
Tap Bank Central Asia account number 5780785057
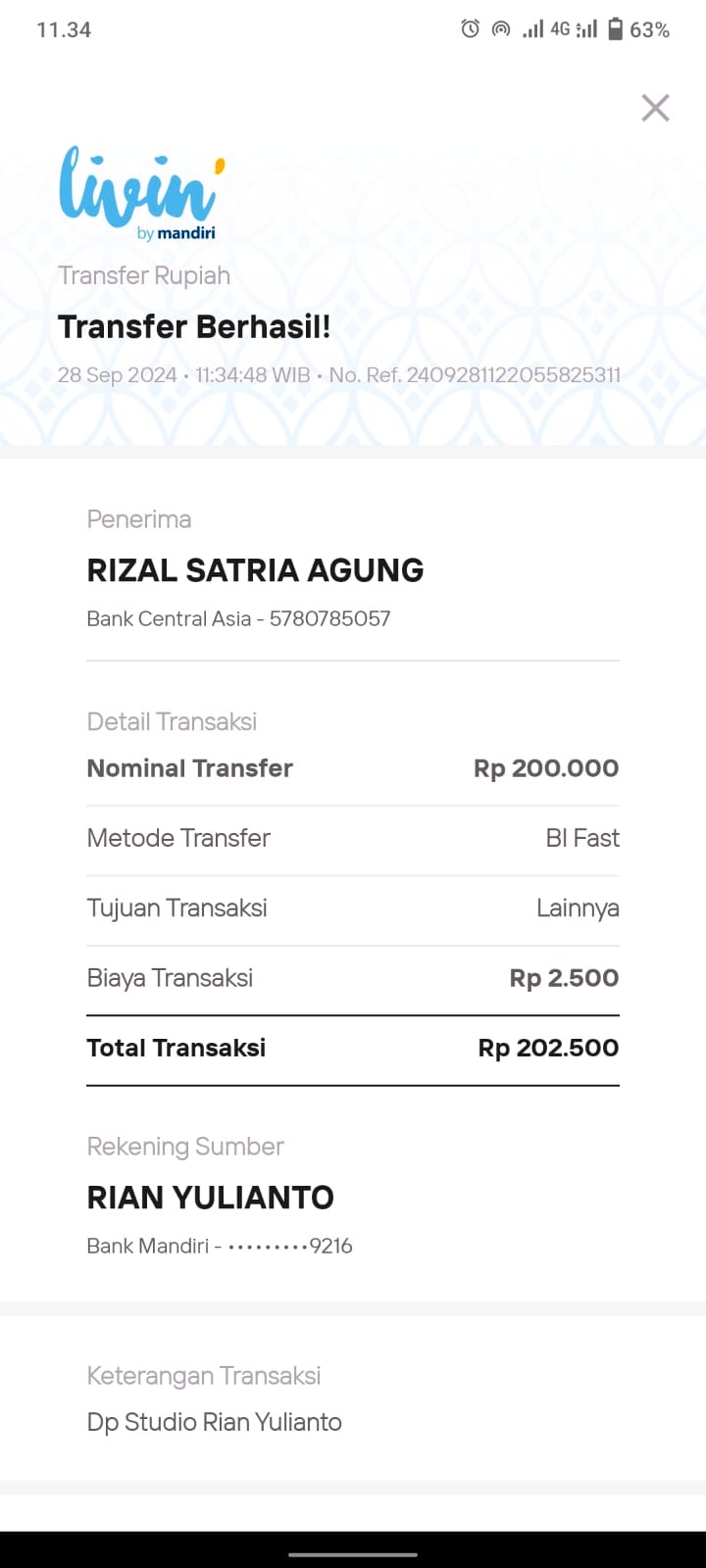point(329,619)
